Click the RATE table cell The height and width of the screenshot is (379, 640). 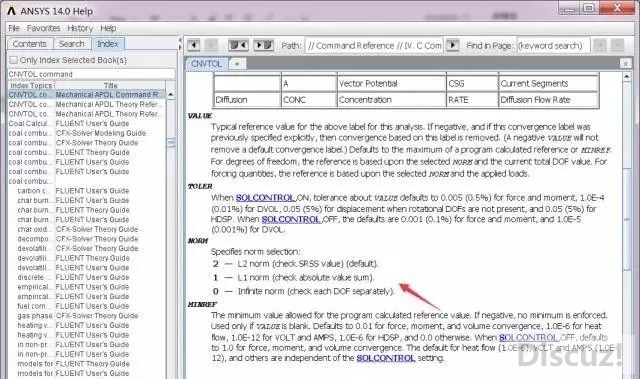coord(472,100)
